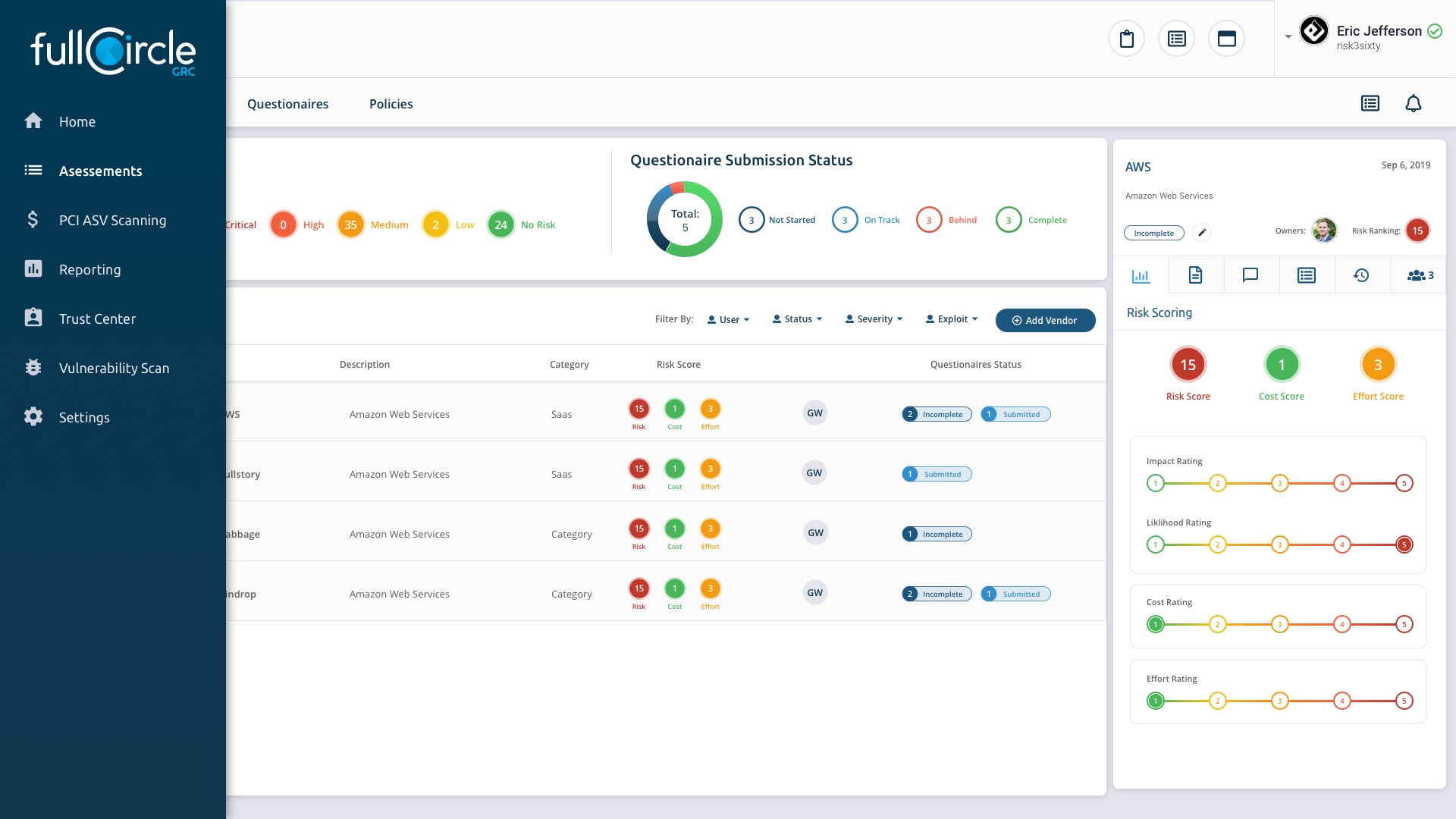Click the On Track status filter
This screenshot has height=819, width=1456.
[x=866, y=220]
